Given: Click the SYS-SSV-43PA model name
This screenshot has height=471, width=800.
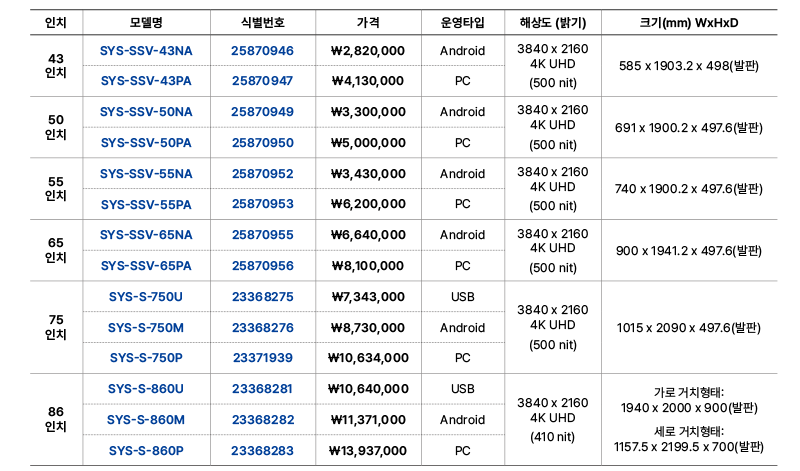Looking at the screenshot, I should tap(146, 81).
